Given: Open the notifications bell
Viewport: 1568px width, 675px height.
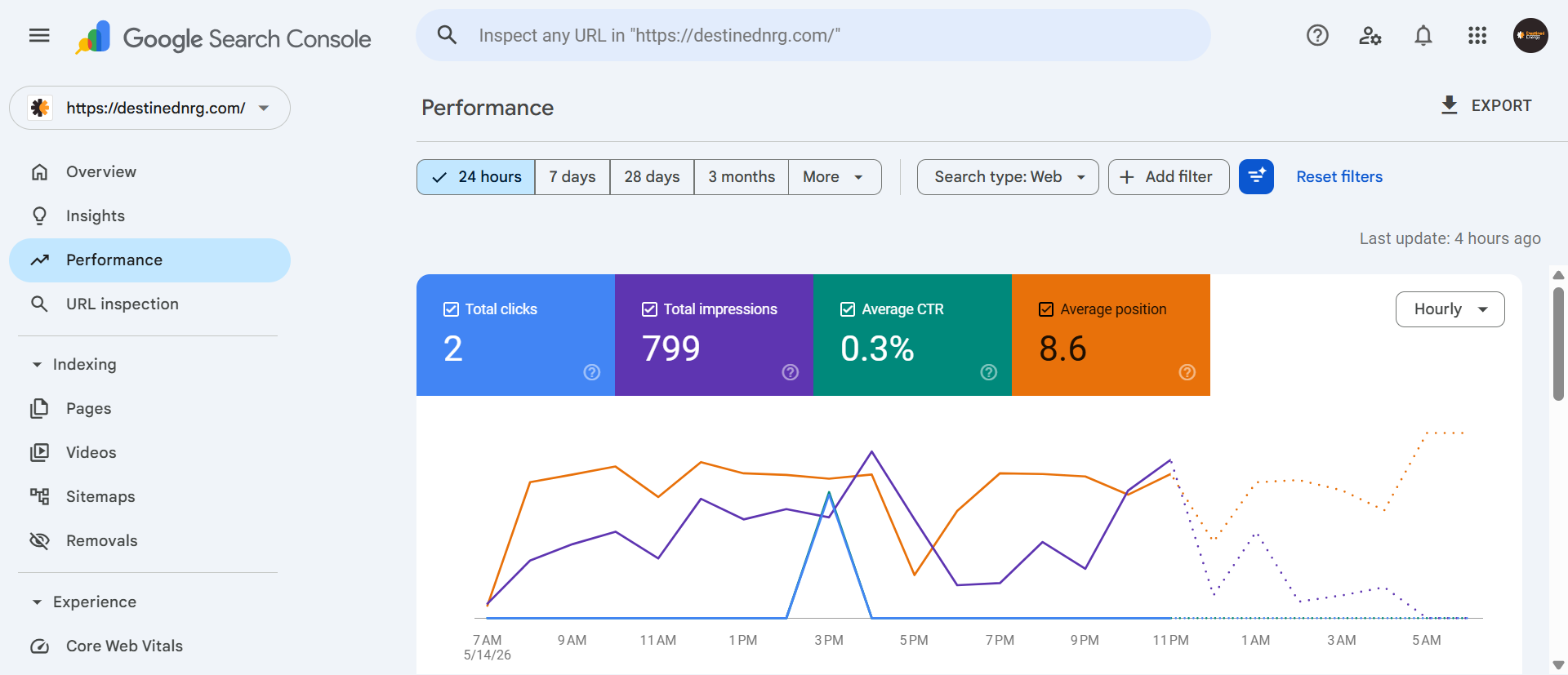Looking at the screenshot, I should (x=1423, y=35).
